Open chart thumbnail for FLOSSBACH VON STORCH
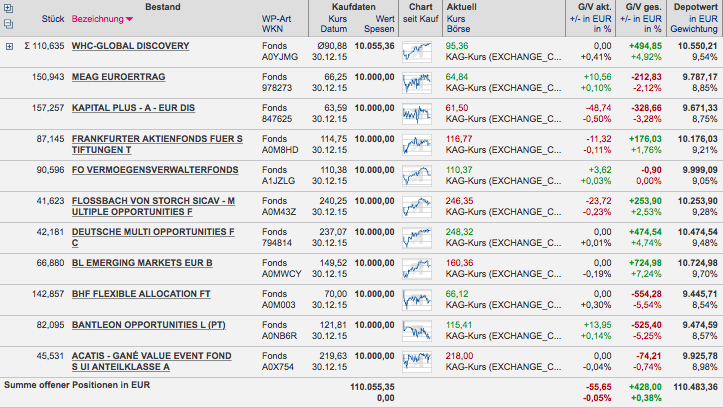This screenshot has height=408, width=723. click(x=417, y=206)
